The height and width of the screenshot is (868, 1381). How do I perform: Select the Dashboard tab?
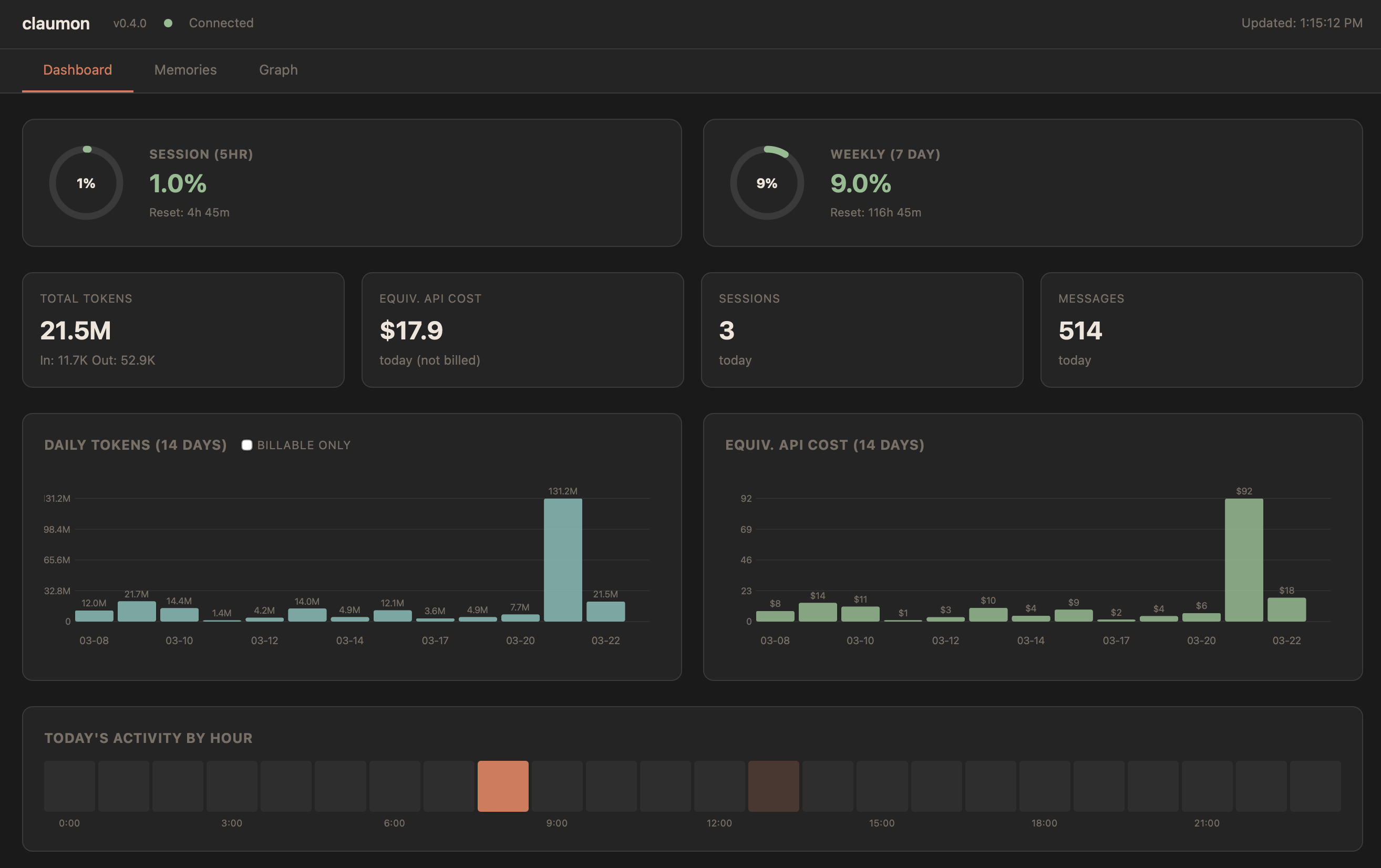77,69
